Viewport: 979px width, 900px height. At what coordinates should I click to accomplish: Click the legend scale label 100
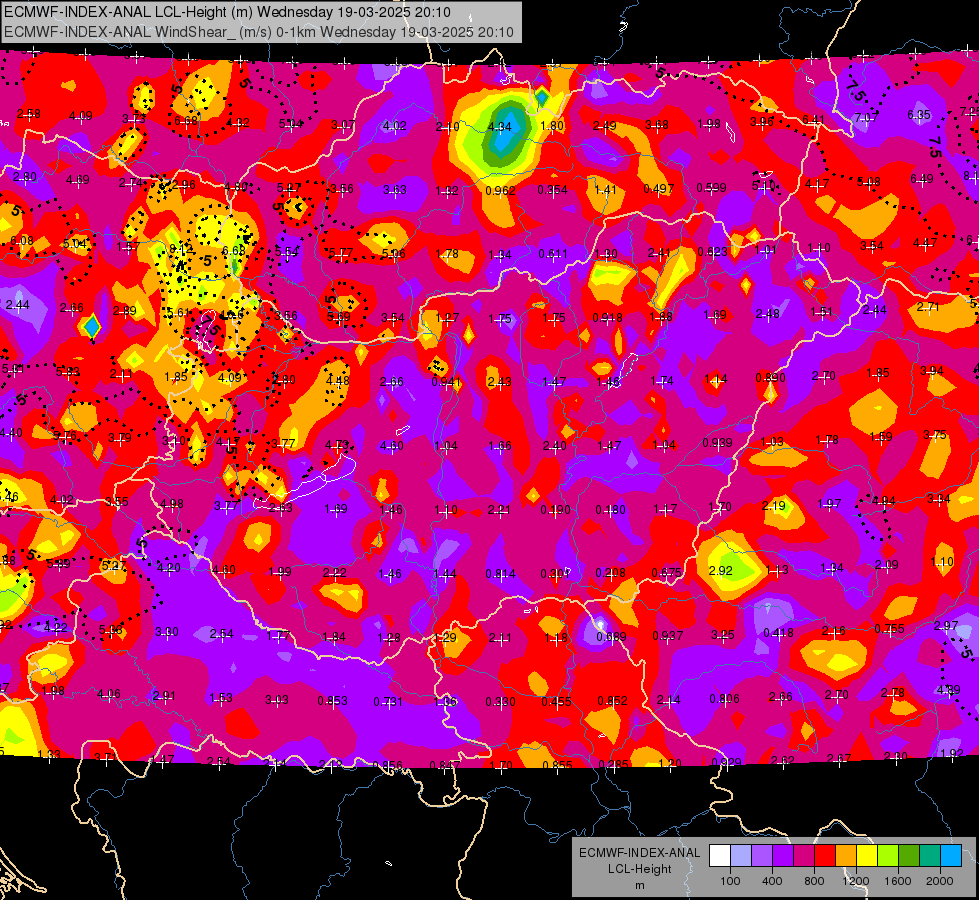point(730,881)
